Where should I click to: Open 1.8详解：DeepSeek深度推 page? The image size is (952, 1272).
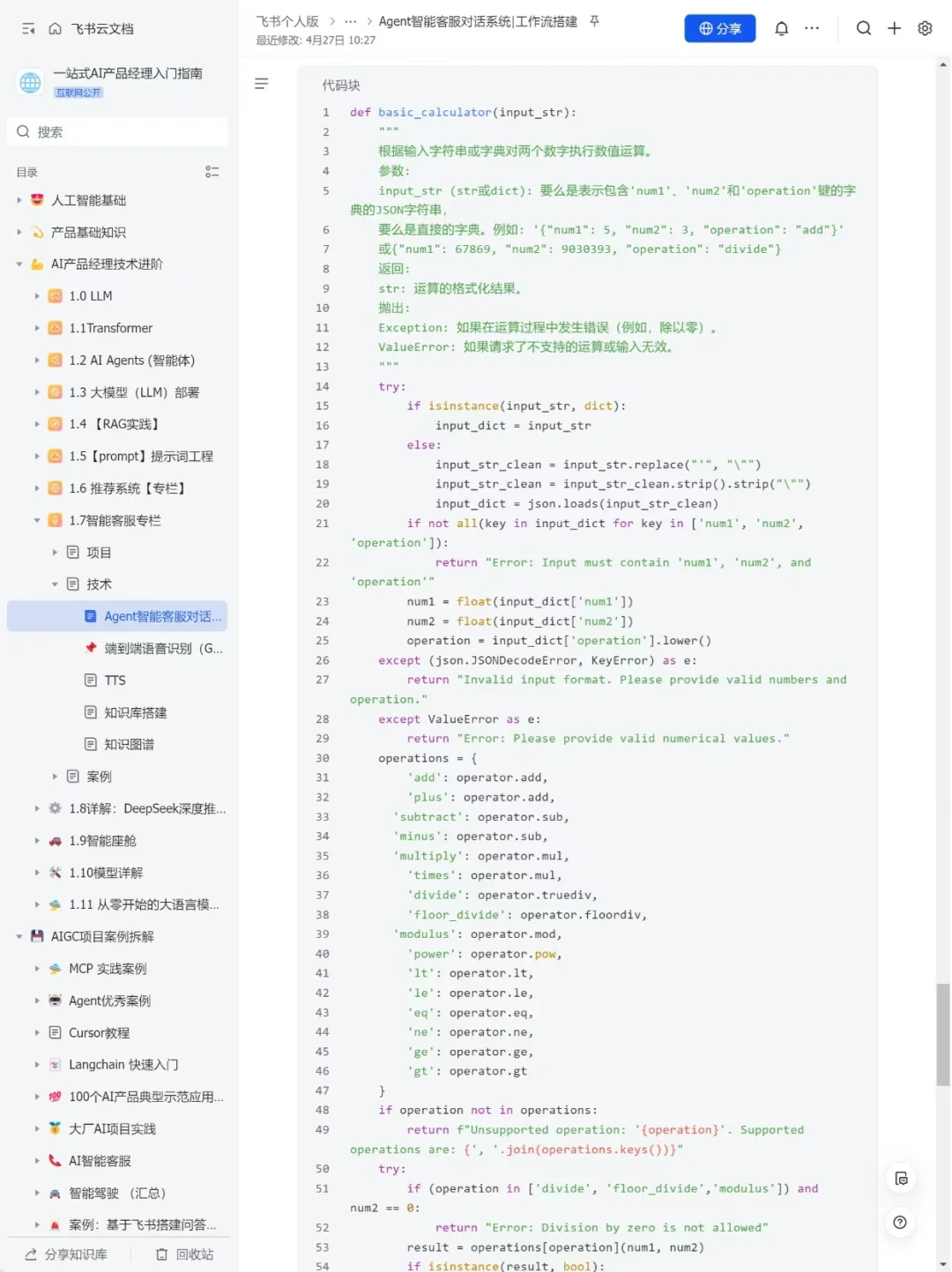147,808
